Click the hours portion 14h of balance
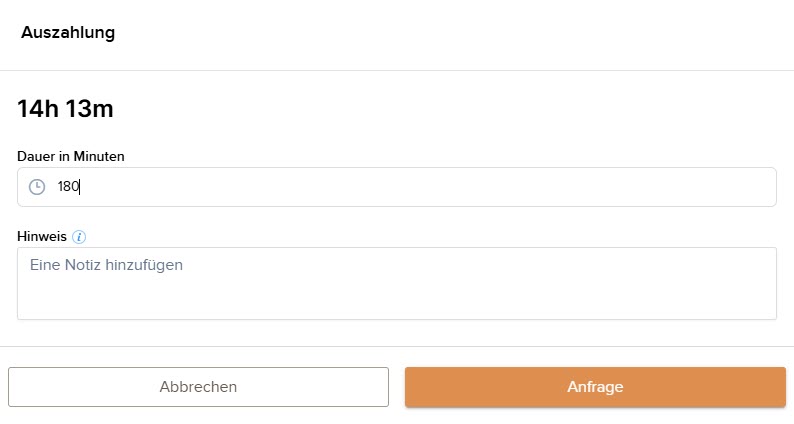Viewport: 794px width, 424px height. [39, 109]
